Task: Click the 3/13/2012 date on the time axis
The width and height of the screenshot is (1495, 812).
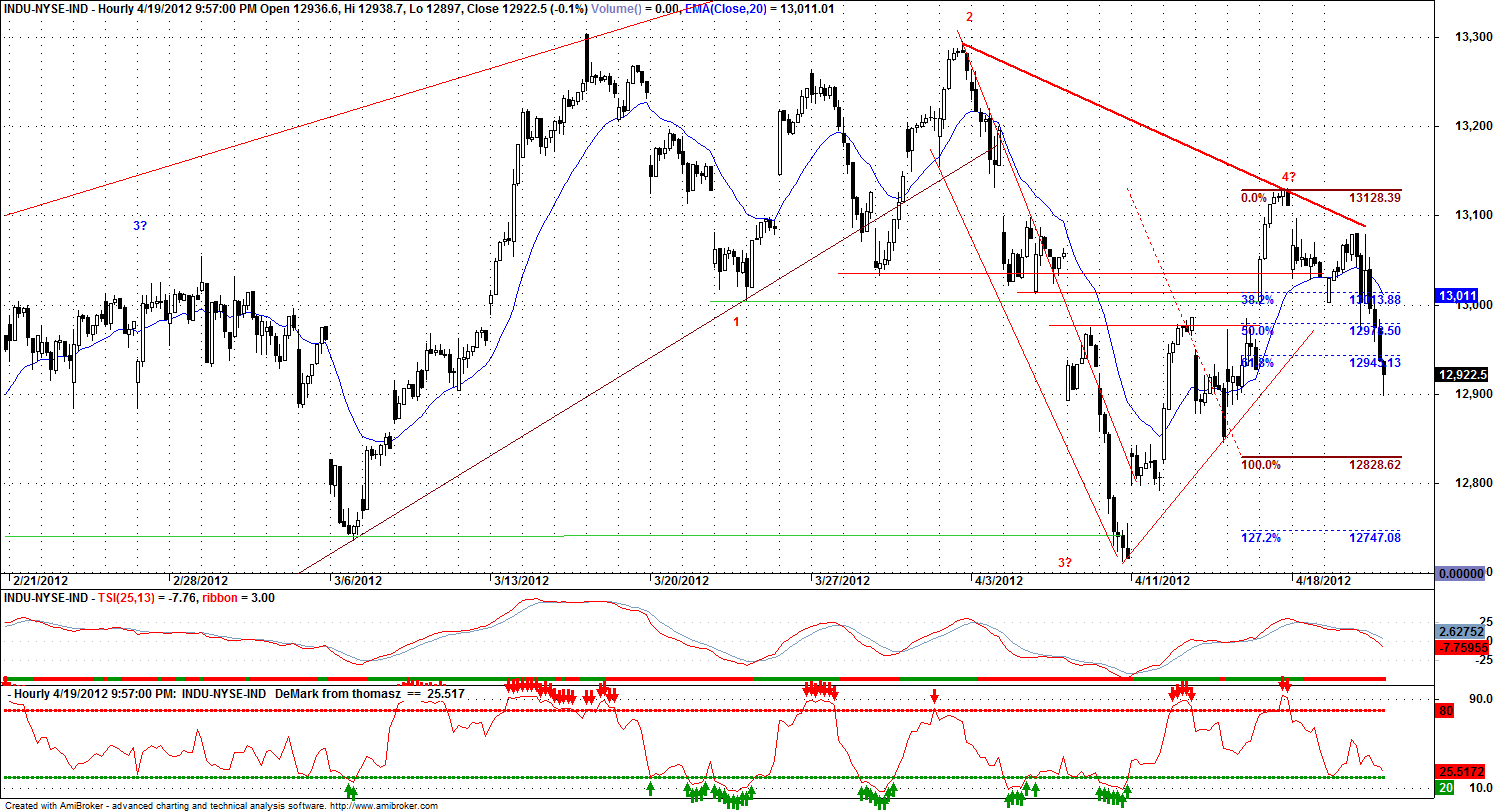Action: coord(521,580)
